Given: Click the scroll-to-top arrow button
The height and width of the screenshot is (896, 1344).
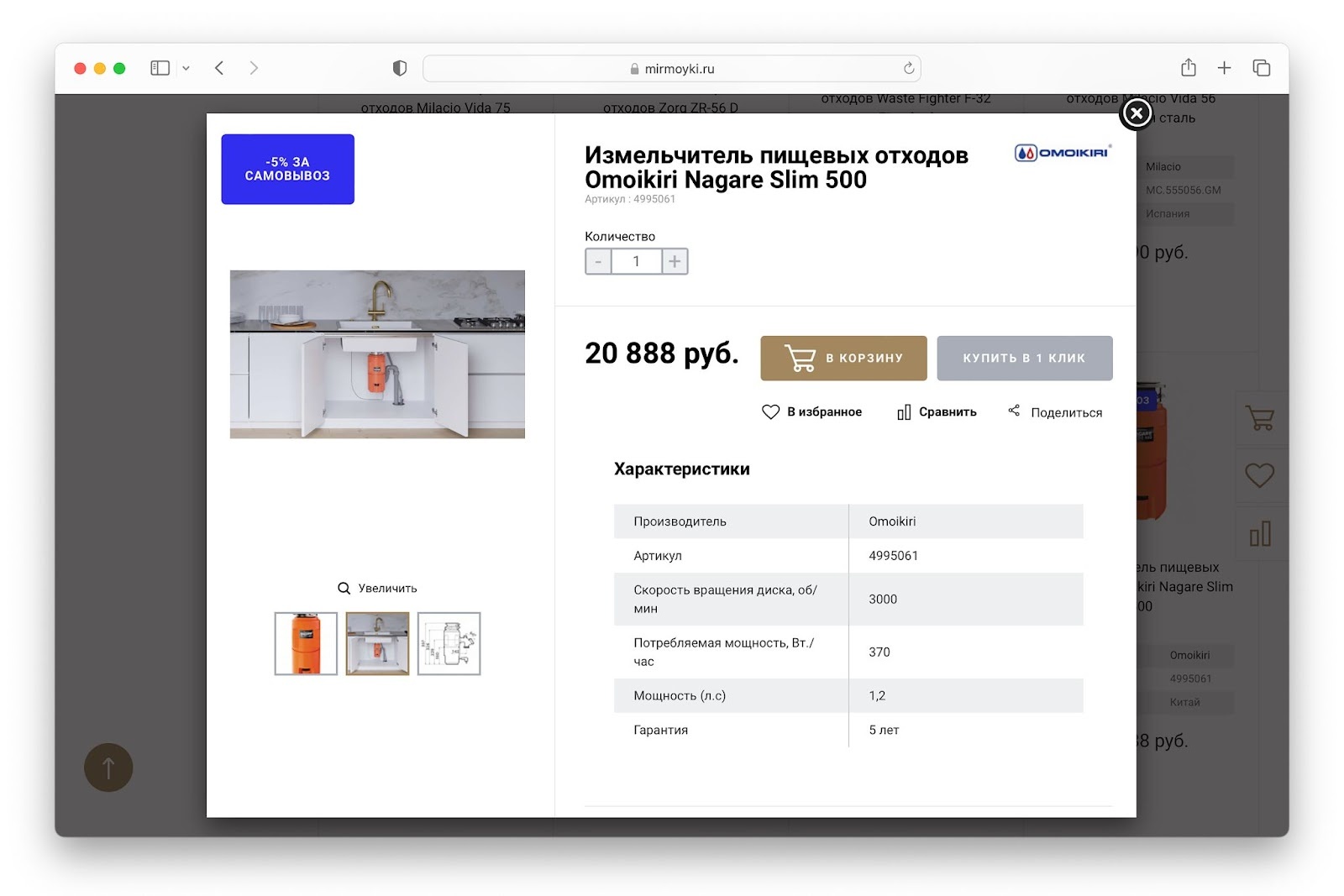Looking at the screenshot, I should coord(108,767).
